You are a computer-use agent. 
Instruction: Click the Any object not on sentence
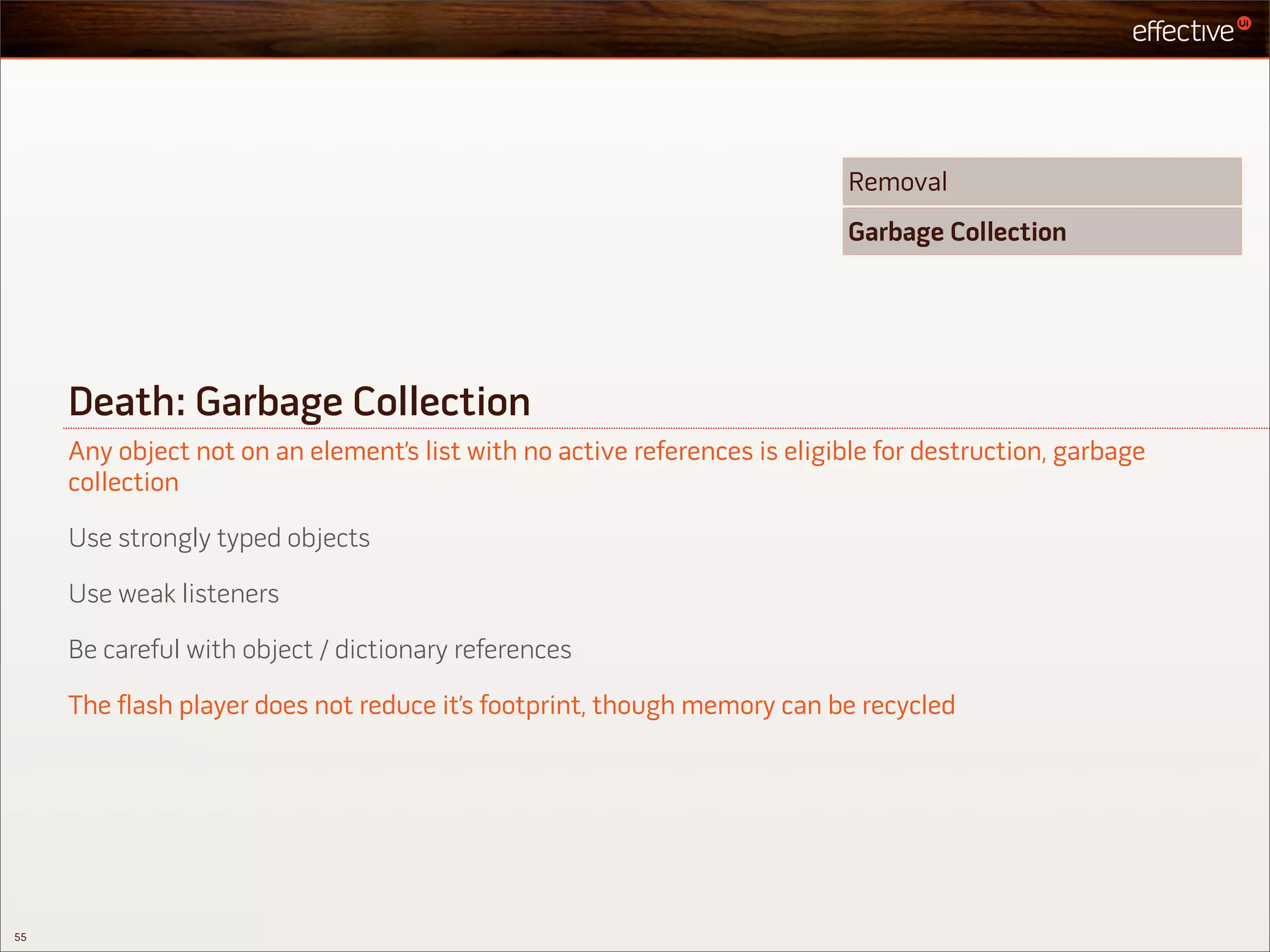tap(606, 451)
